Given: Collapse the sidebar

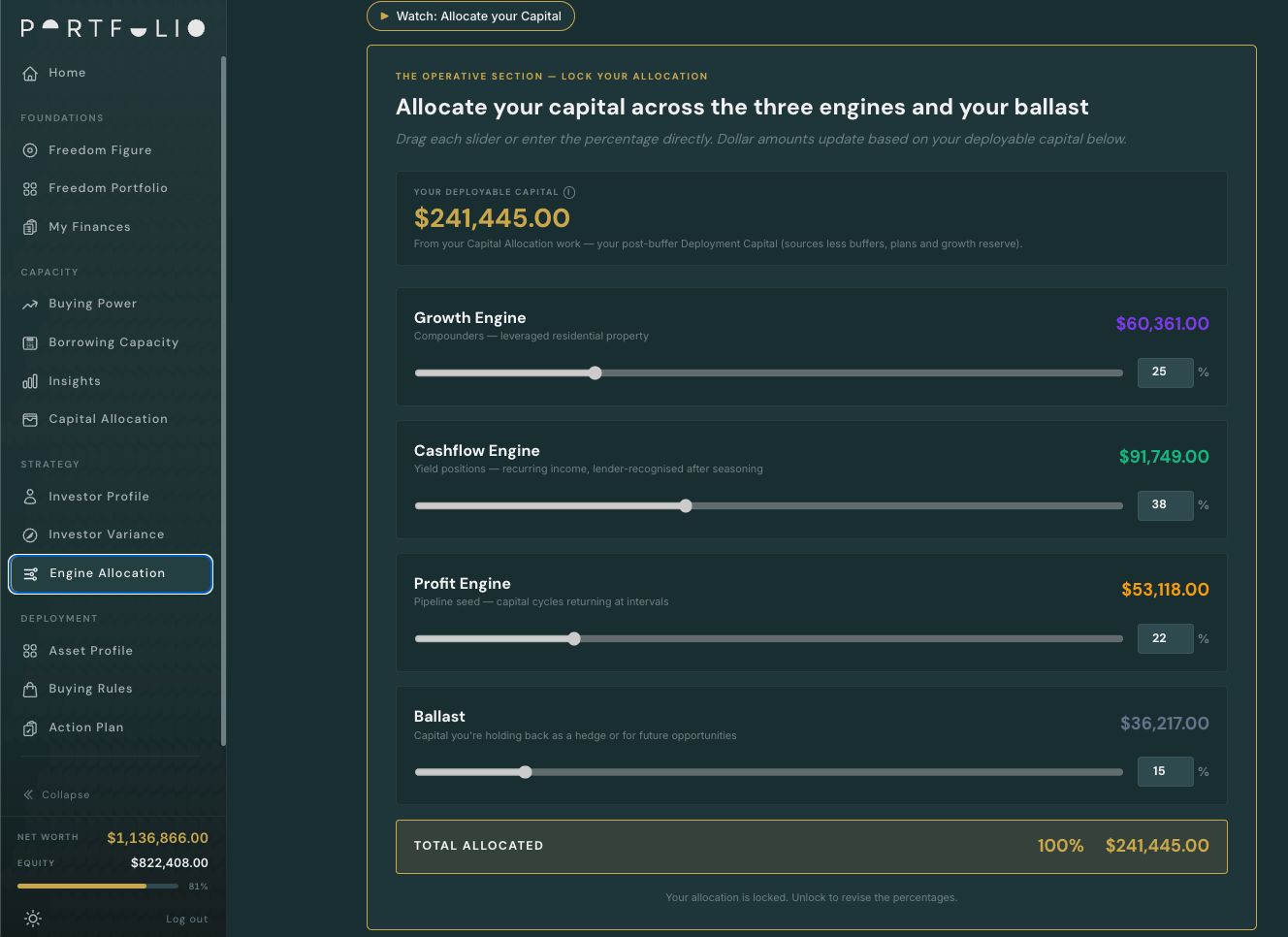Looking at the screenshot, I should click(56, 794).
